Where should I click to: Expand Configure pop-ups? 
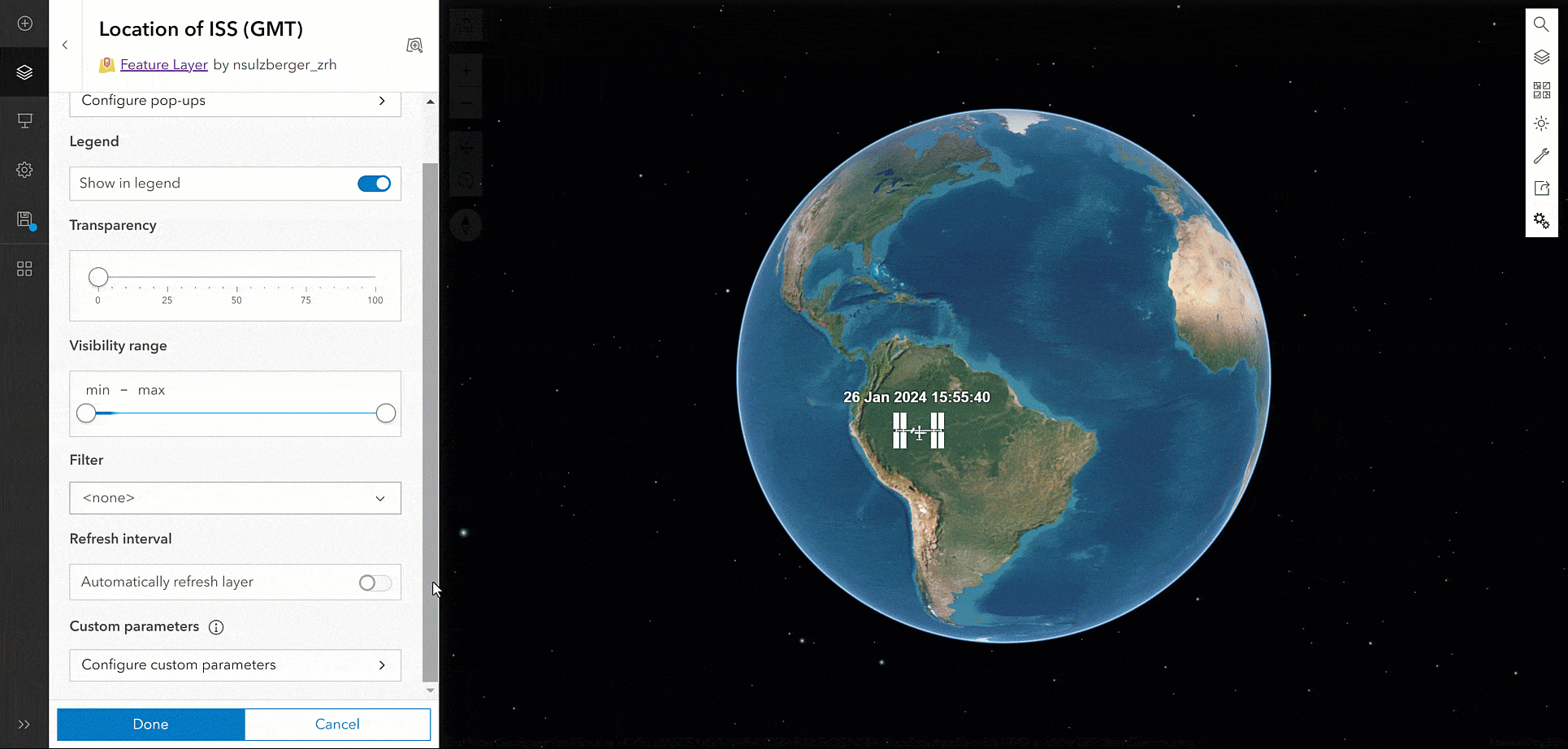[x=235, y=101]
